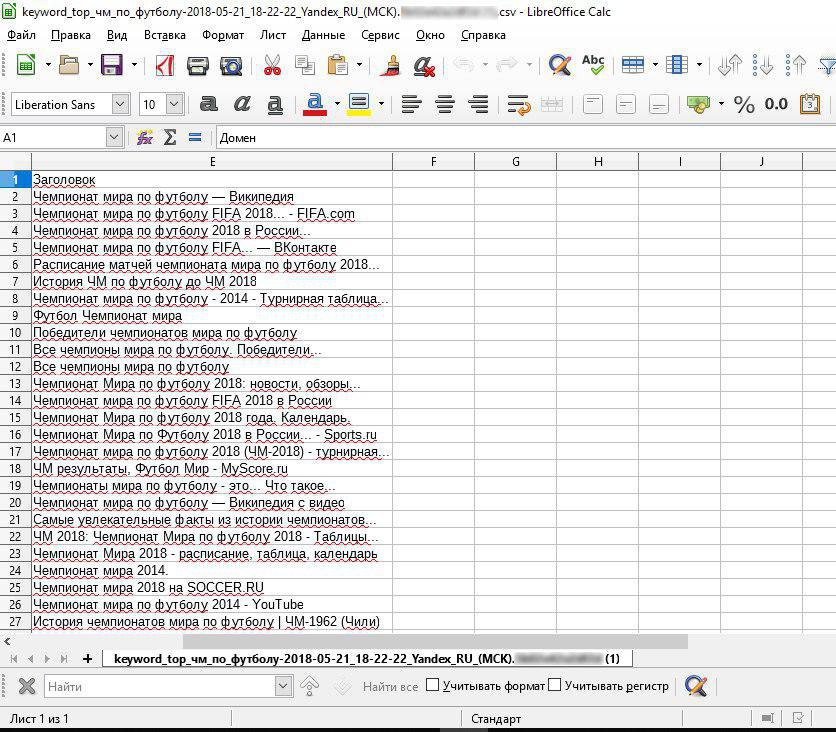Insert columns icon in toolbar
Viewport: 836px width, 732px height.
(677, 66)
